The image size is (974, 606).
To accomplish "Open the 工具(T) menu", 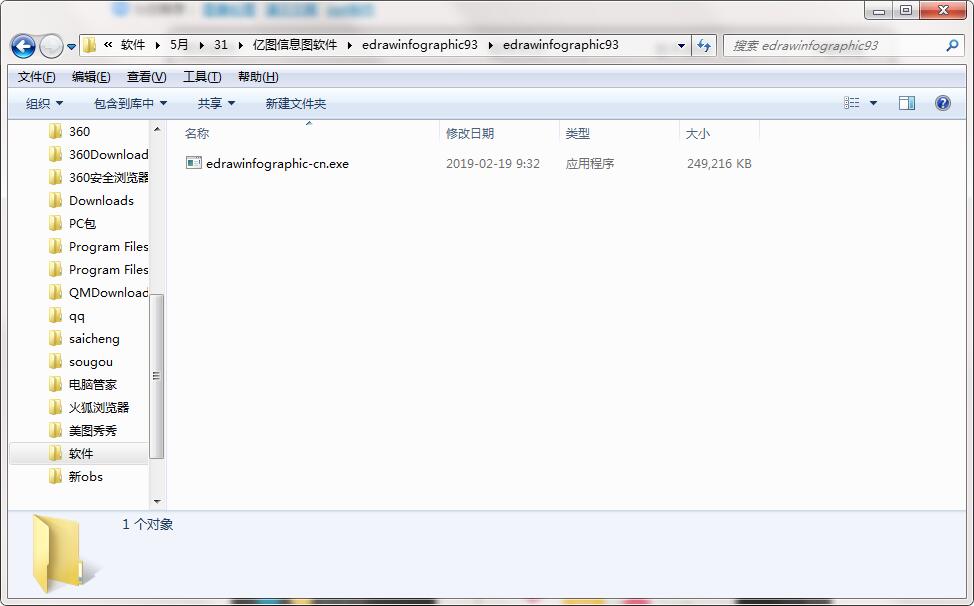I will click(202, 77).
